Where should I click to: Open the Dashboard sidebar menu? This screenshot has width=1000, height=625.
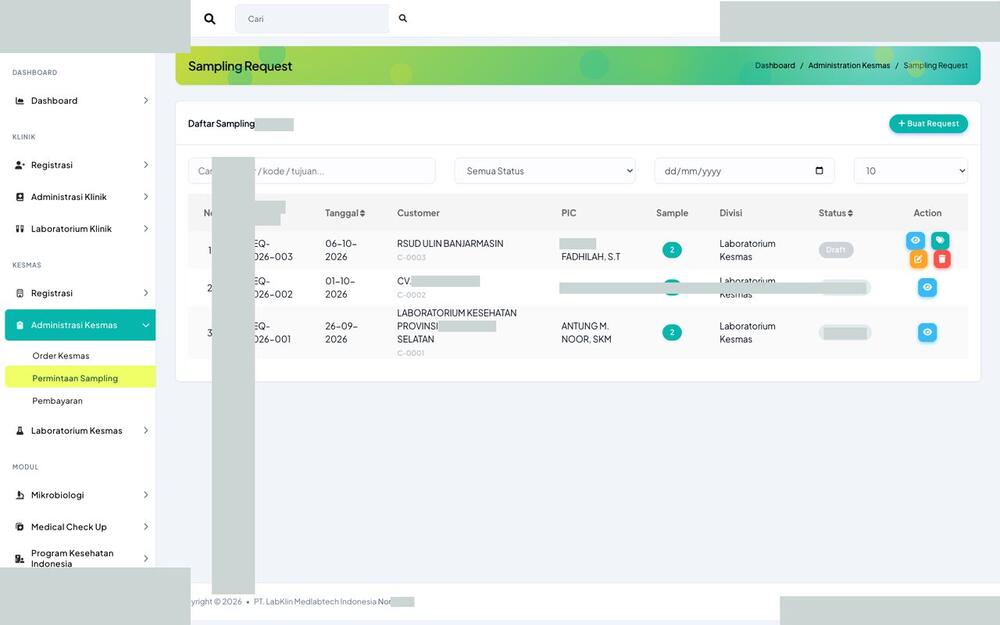coord(80,101)
